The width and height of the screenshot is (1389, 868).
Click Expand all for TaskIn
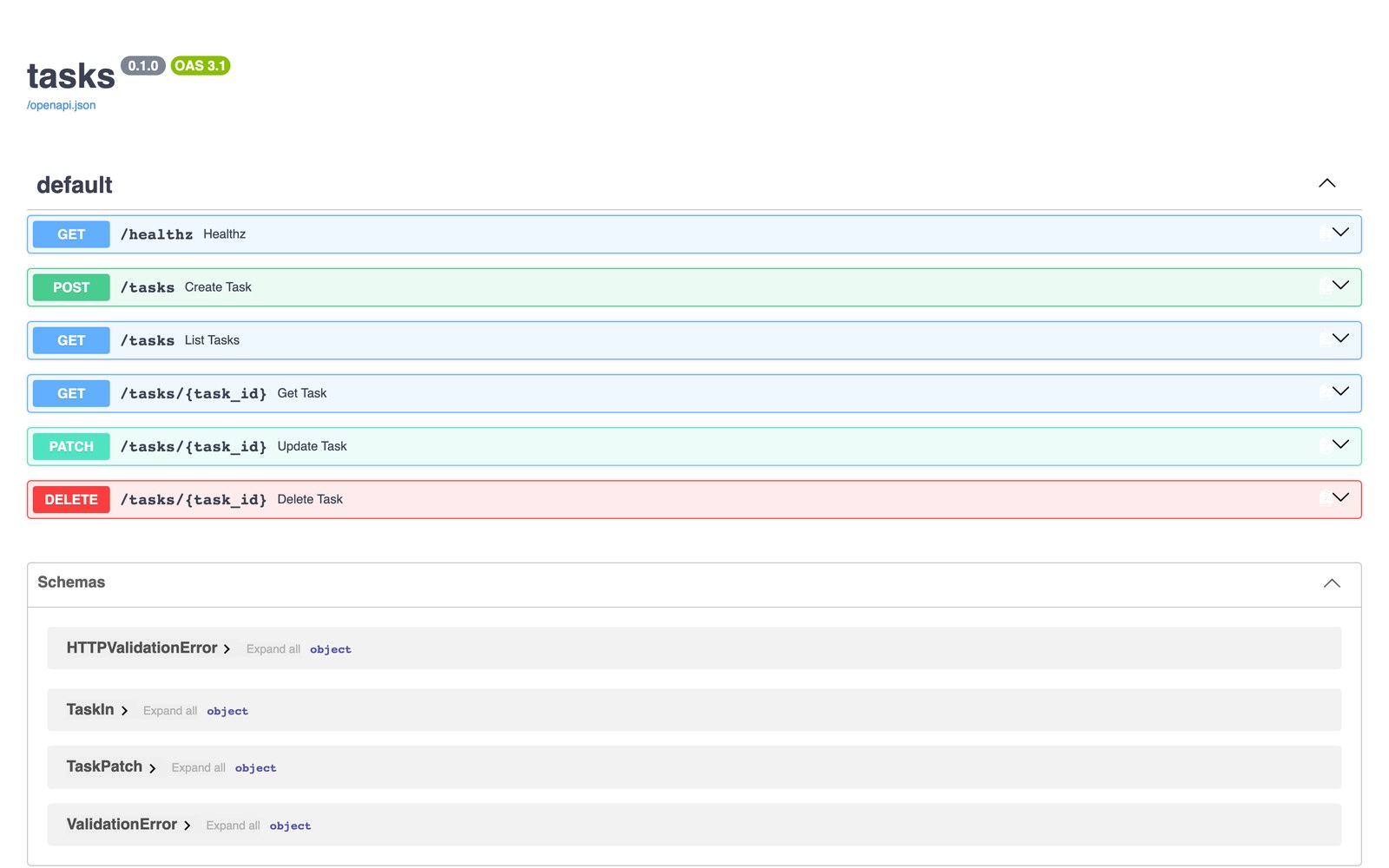[x=170, y=711]
